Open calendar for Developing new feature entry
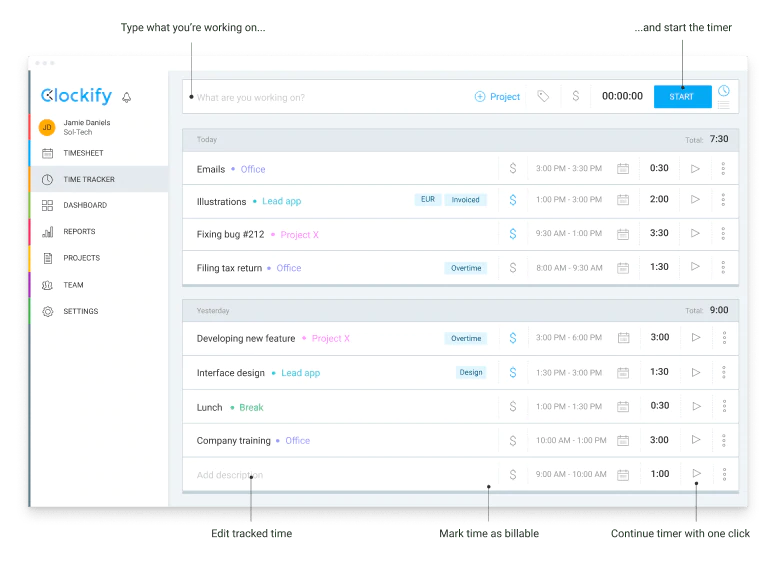 tap(624, 338)
